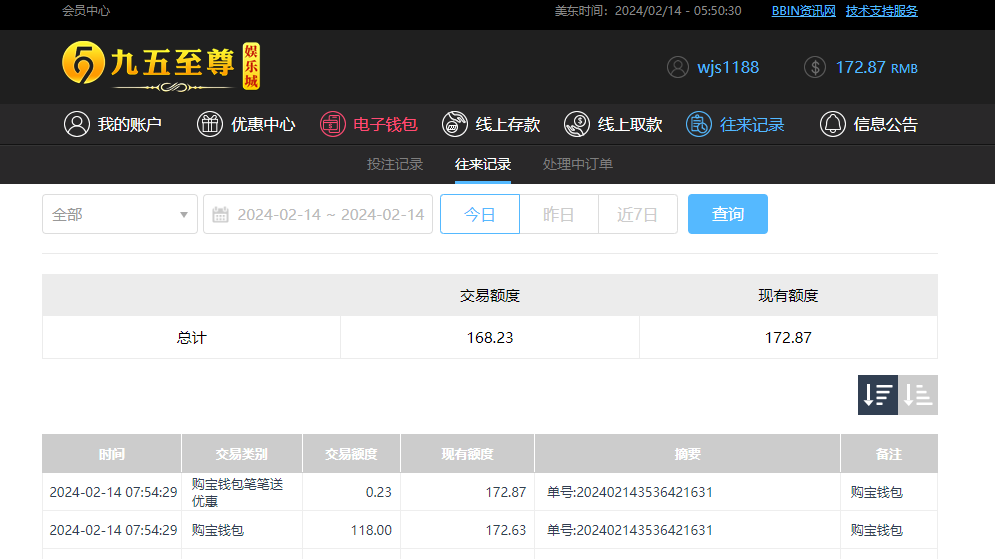995x559 pixels.
Task: Open the BBIN资讯网 link
Action: 803,11
